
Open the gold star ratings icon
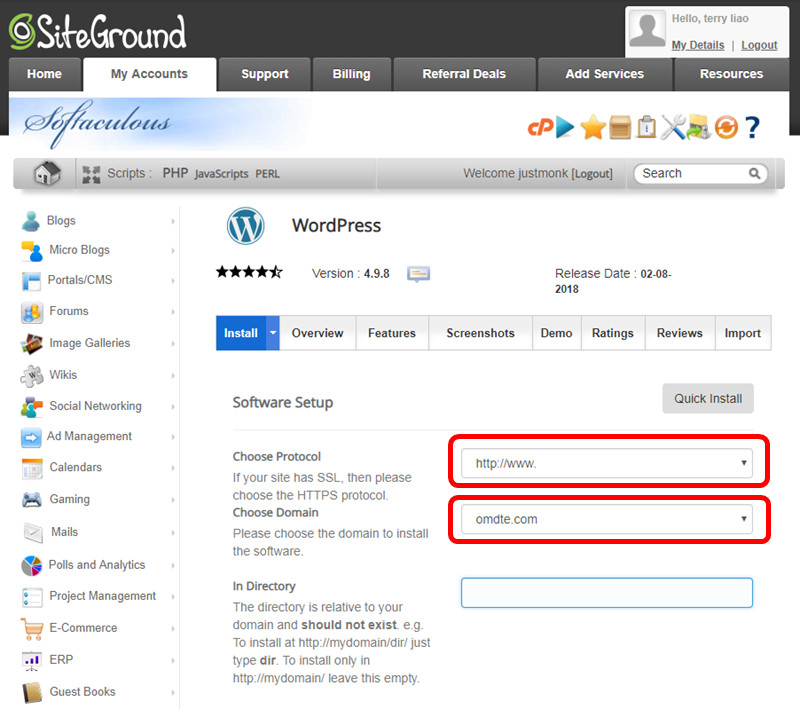tap(593, 127)
